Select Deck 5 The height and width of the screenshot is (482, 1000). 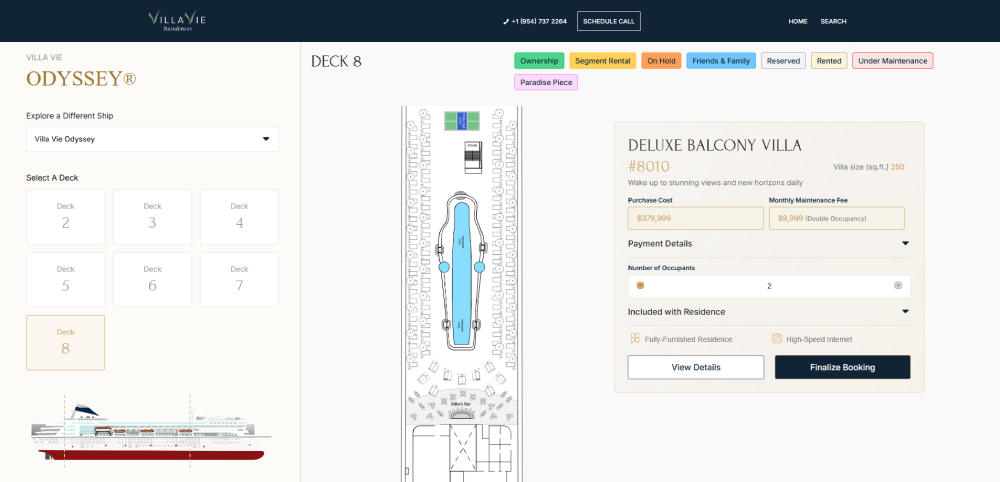(66, 280)
